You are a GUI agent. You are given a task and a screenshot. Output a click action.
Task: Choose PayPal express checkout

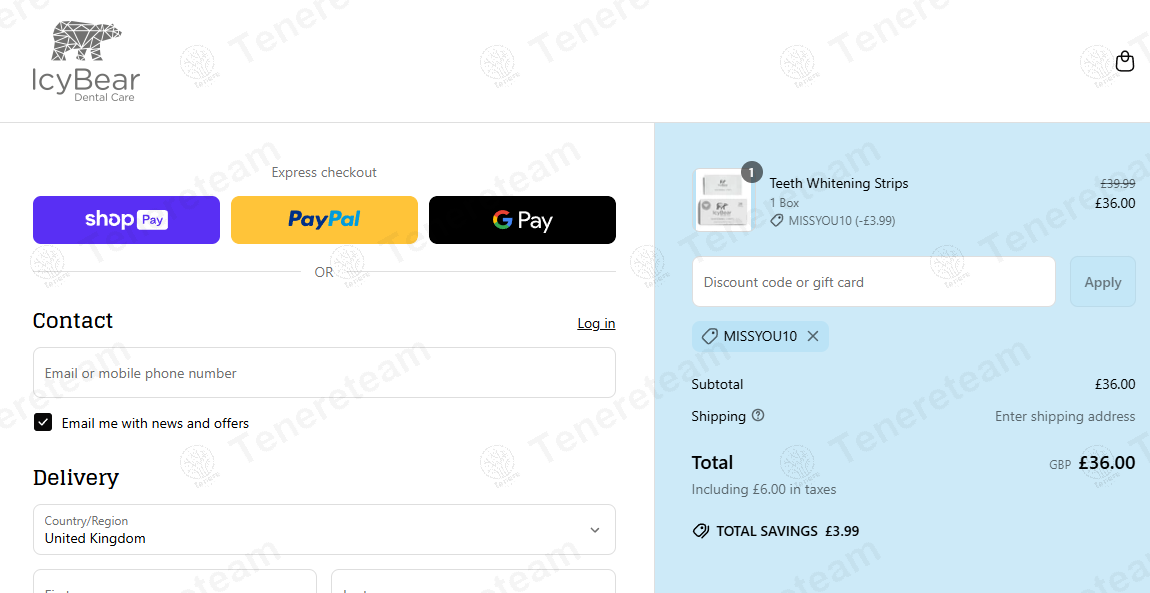(324, 220)
